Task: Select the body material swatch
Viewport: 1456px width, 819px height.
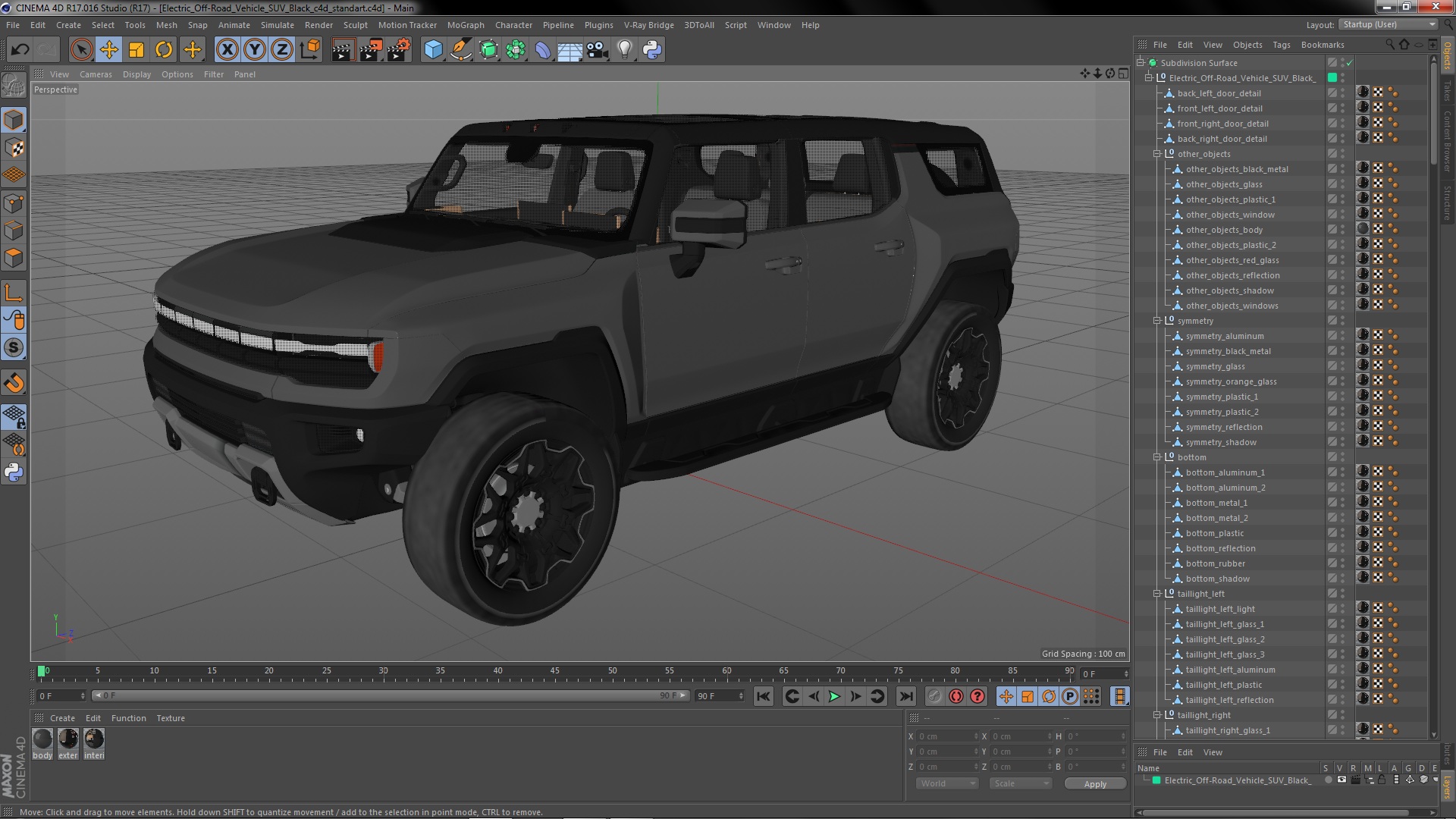Action: click(42, 739)
